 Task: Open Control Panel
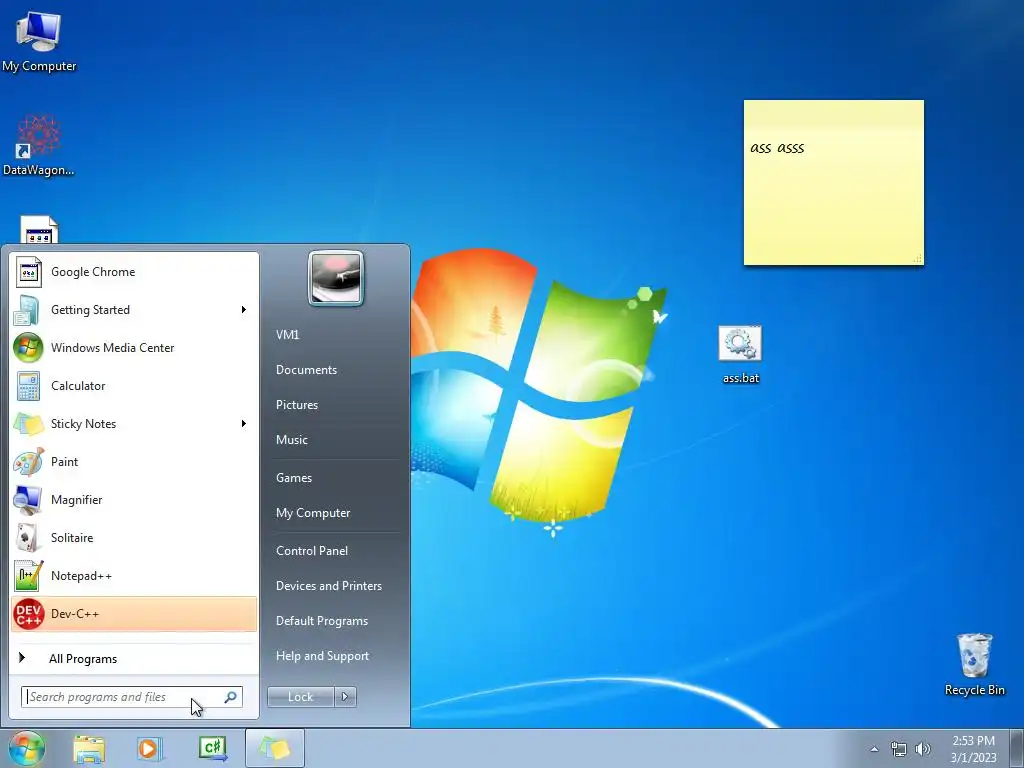click(x=312, y=551)
